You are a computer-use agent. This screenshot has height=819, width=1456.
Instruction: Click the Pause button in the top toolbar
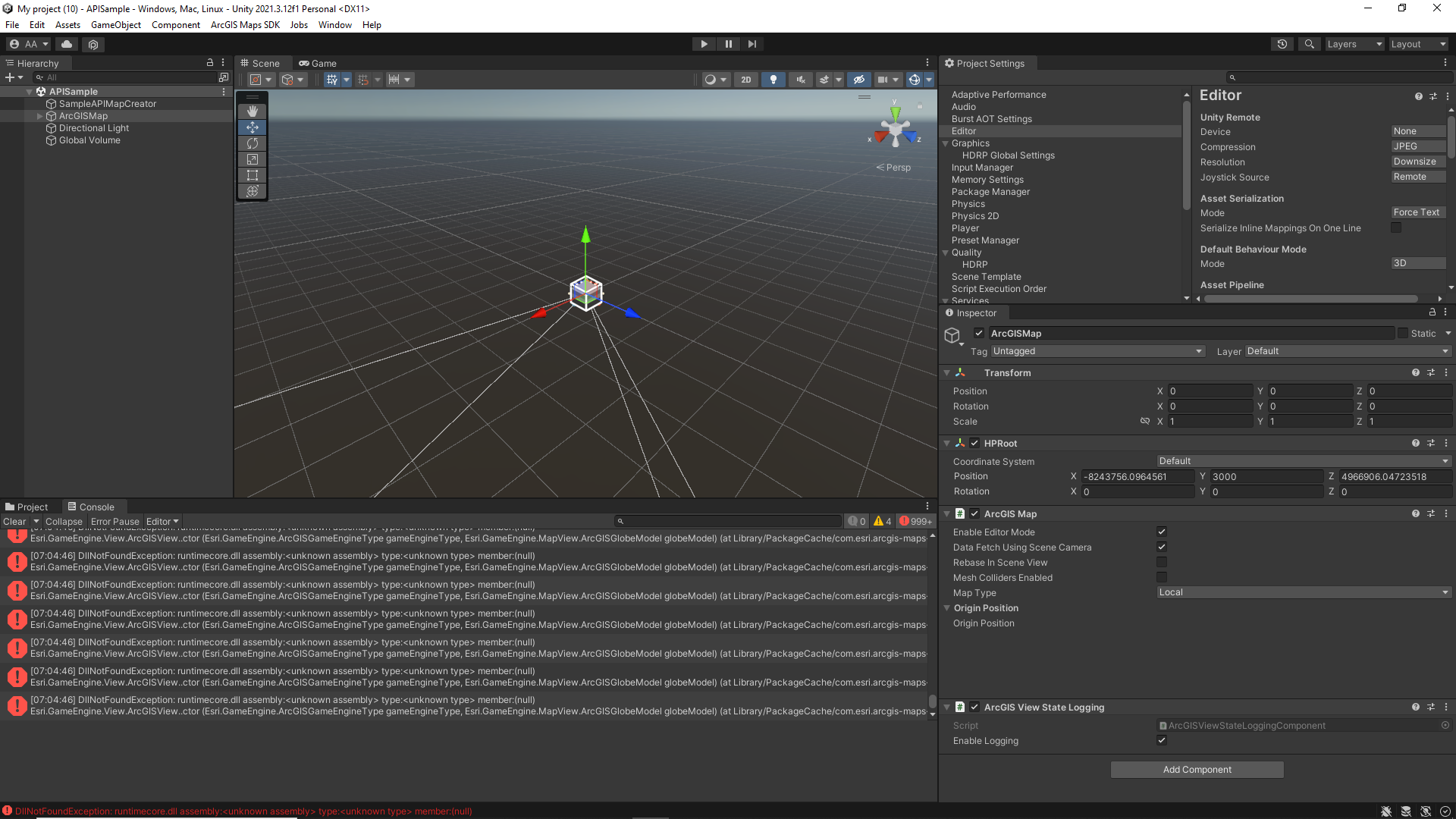point(728,44)
